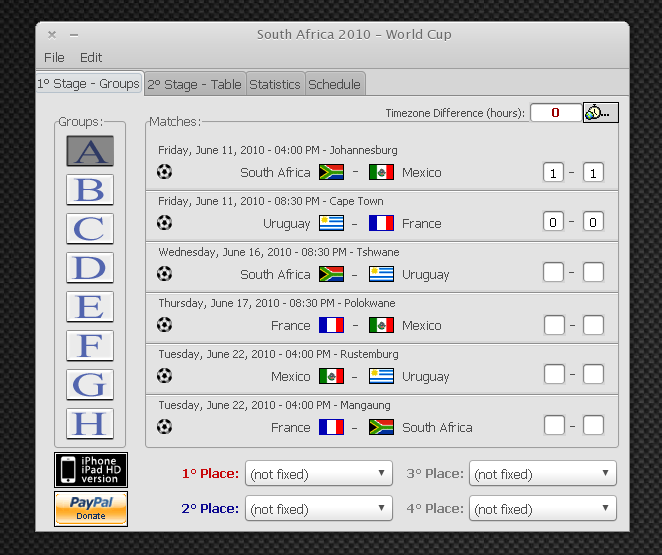
Task: Select group D button
Action: pos(90,268)
